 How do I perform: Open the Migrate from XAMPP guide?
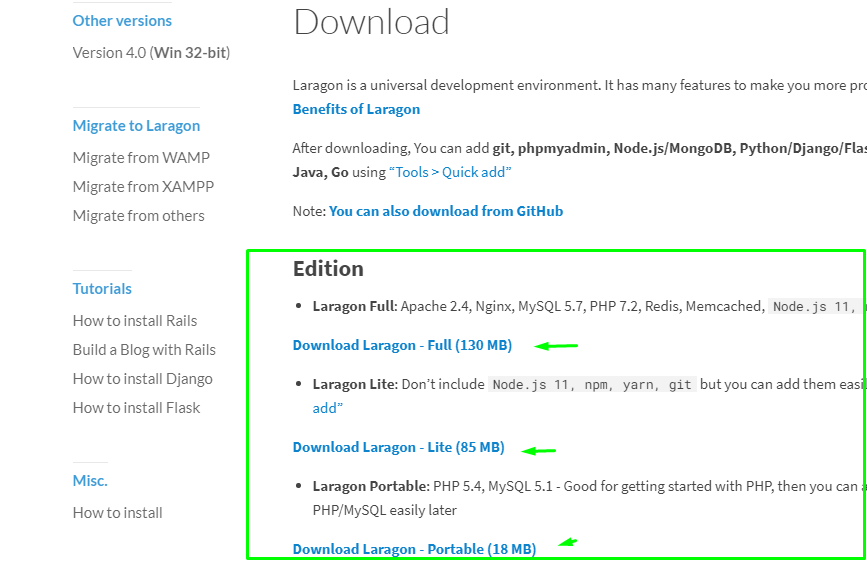tap(143, 186)
